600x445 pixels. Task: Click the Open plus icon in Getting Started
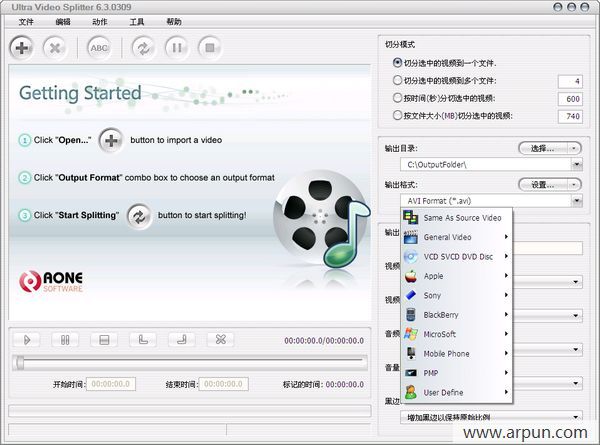coord(111,140)
